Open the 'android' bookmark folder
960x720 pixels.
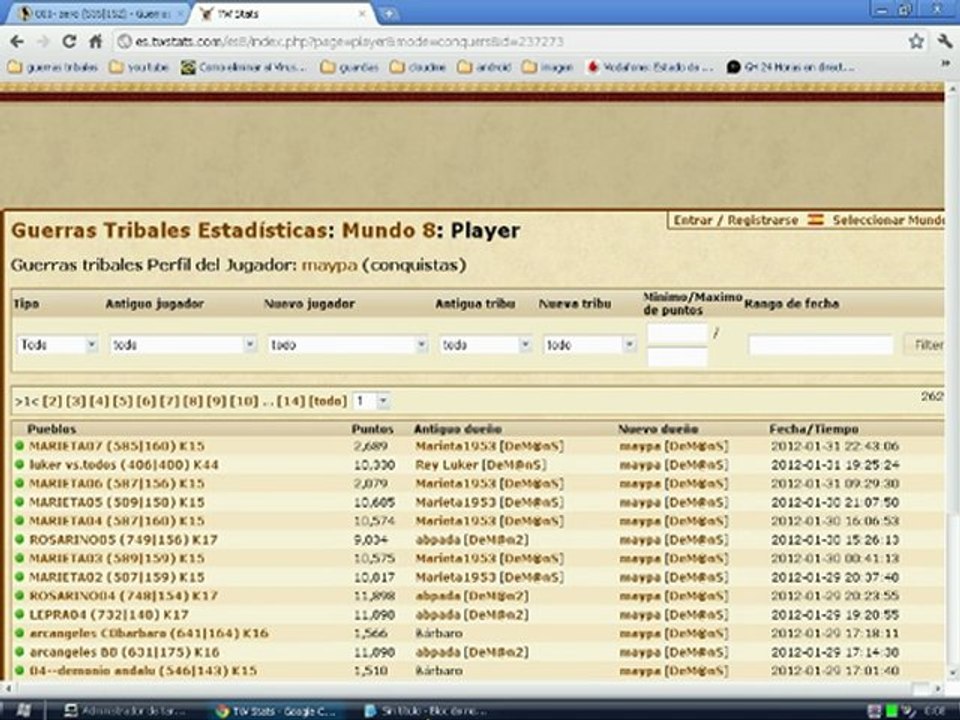[x=484, y=67]
